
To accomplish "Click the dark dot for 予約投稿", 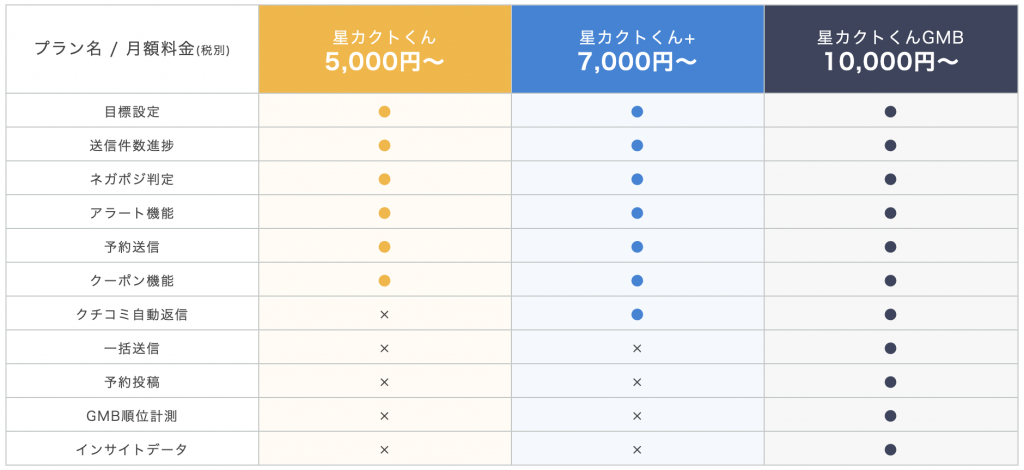I will click(x=890, y=382).
